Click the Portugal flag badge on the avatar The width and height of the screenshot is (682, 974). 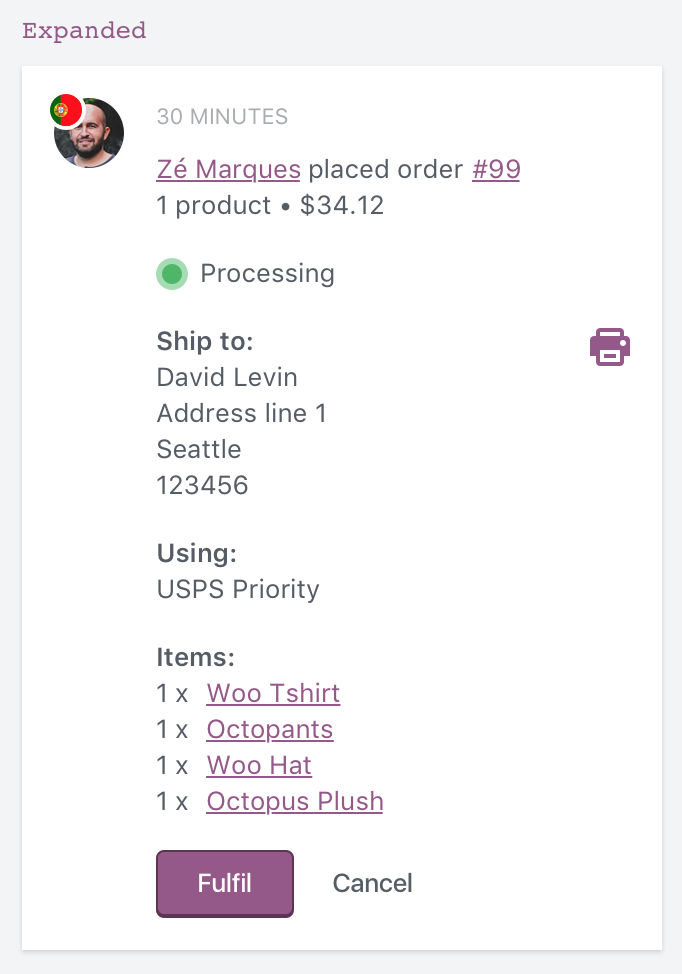click(x=66, y=110)
